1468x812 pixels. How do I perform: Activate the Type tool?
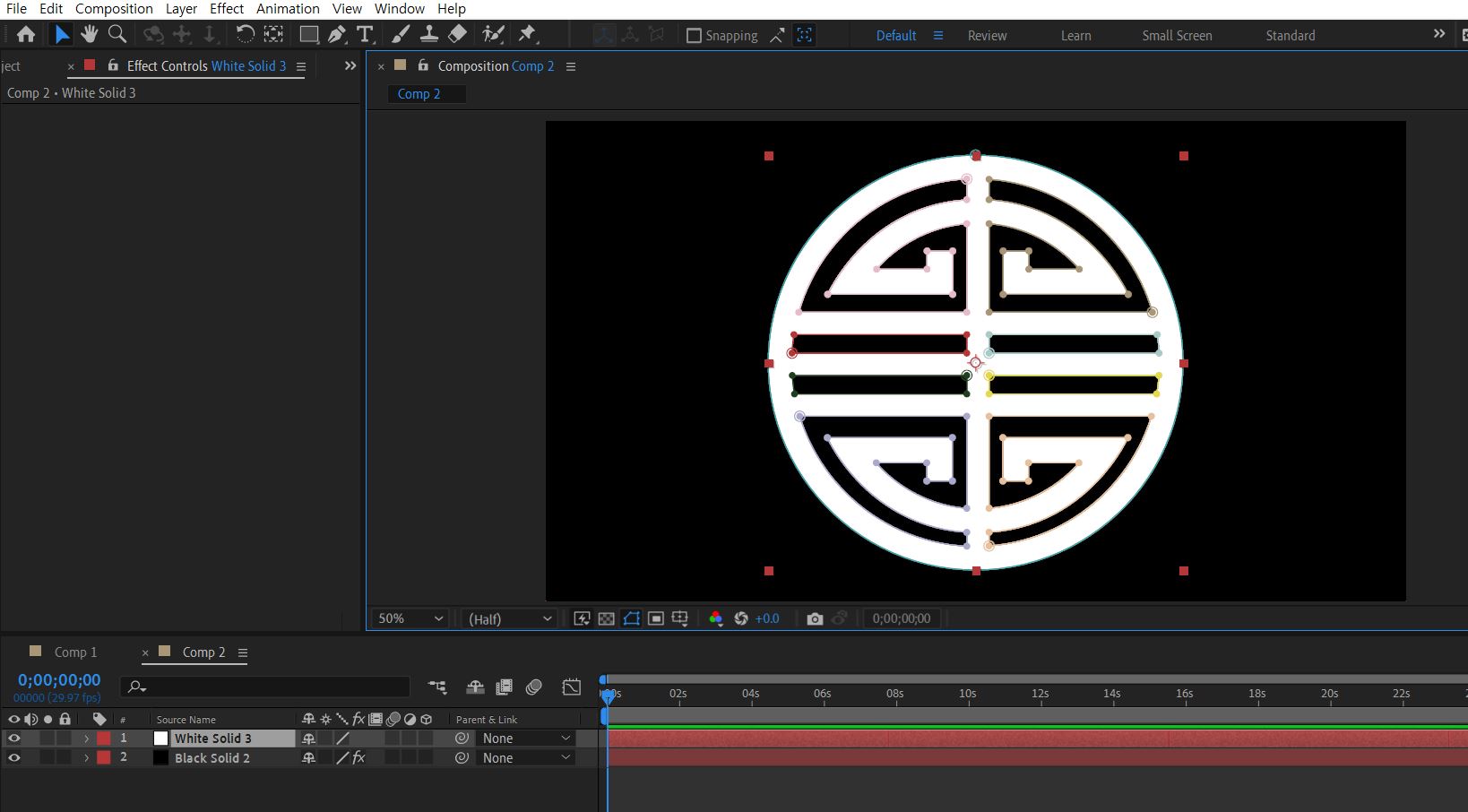click(x=364, y=34)
